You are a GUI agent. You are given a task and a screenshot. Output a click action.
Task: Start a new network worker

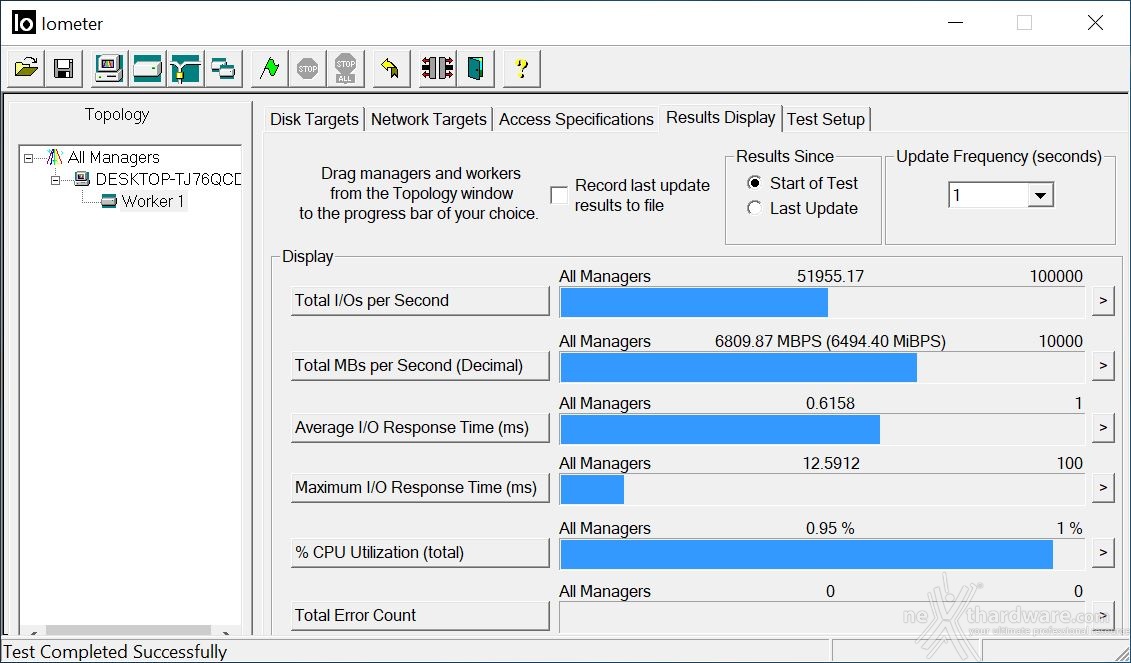(185, 69)
